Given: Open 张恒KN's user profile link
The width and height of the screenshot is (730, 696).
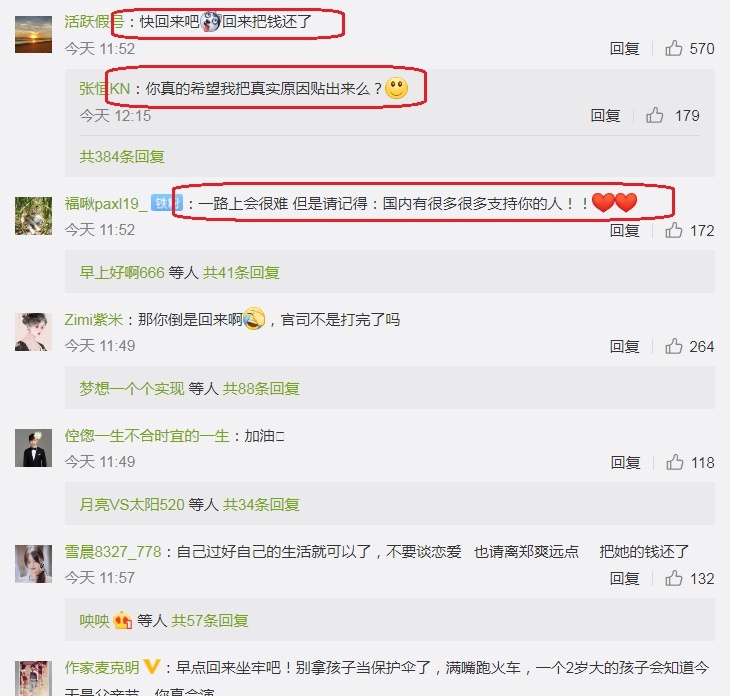Looking at the screenshot, I should coord(104,88).
